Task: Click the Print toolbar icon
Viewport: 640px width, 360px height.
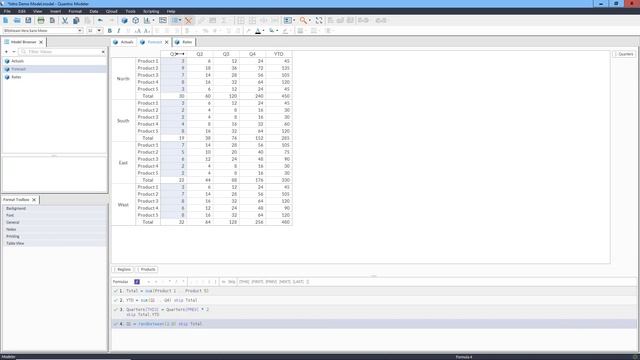Action: [x=41, y=20]
